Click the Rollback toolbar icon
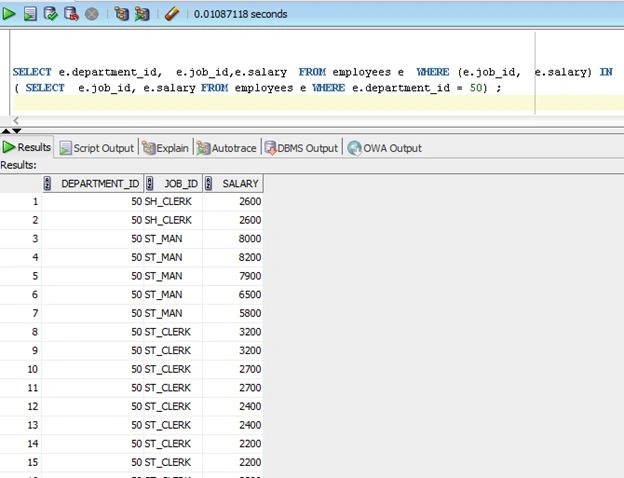Image resolution: width=624 pixels, height=478 pixels. (x=71, y=14)
